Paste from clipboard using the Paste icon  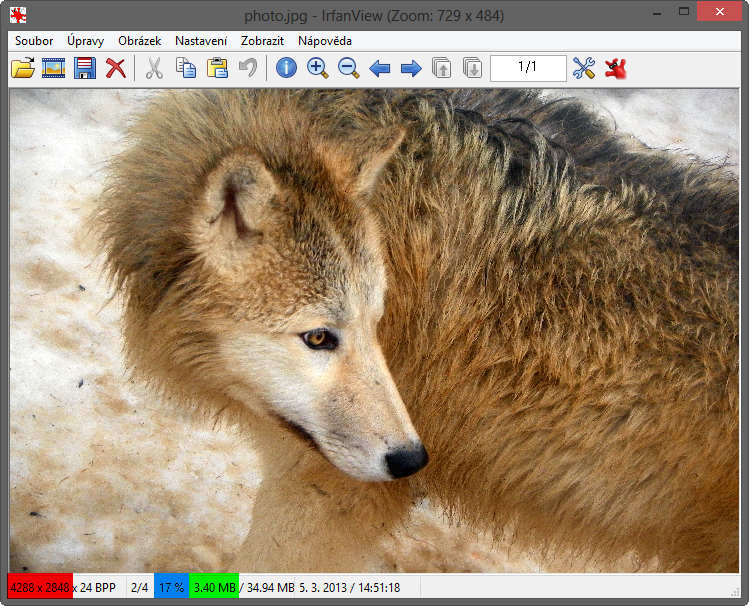coord(217,68)
